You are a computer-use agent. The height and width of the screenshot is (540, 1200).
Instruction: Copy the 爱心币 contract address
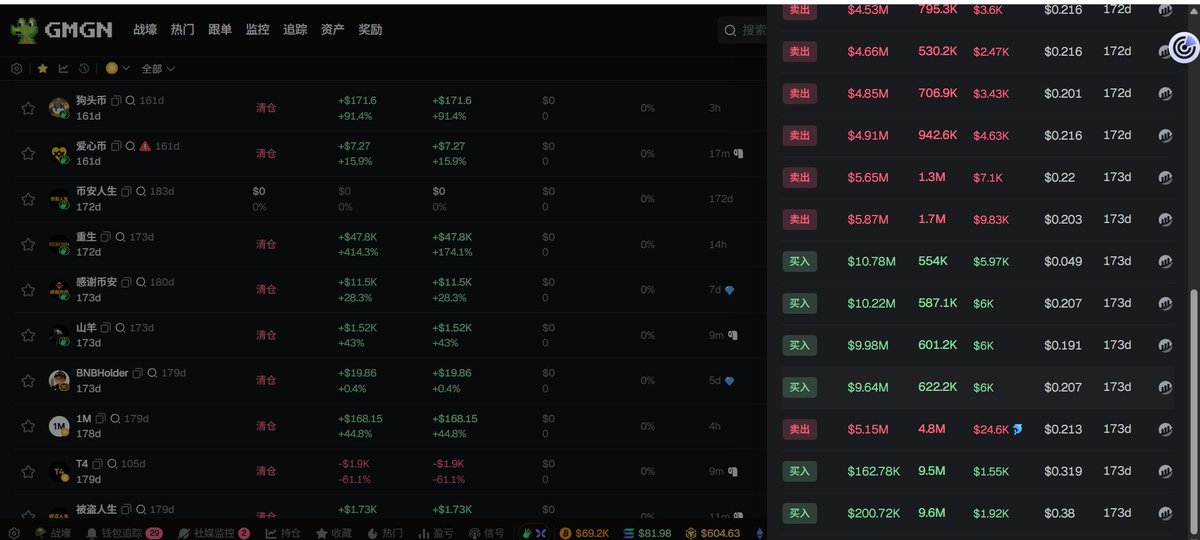pyautogui.click(x=116, y=146)
